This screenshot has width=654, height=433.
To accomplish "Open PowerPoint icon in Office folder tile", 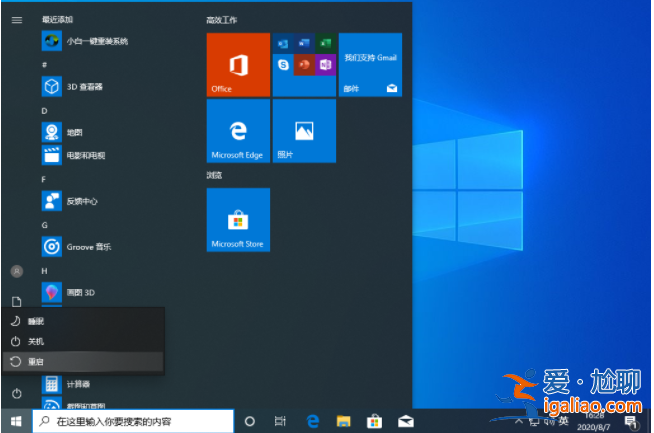I will coord(304,65).
